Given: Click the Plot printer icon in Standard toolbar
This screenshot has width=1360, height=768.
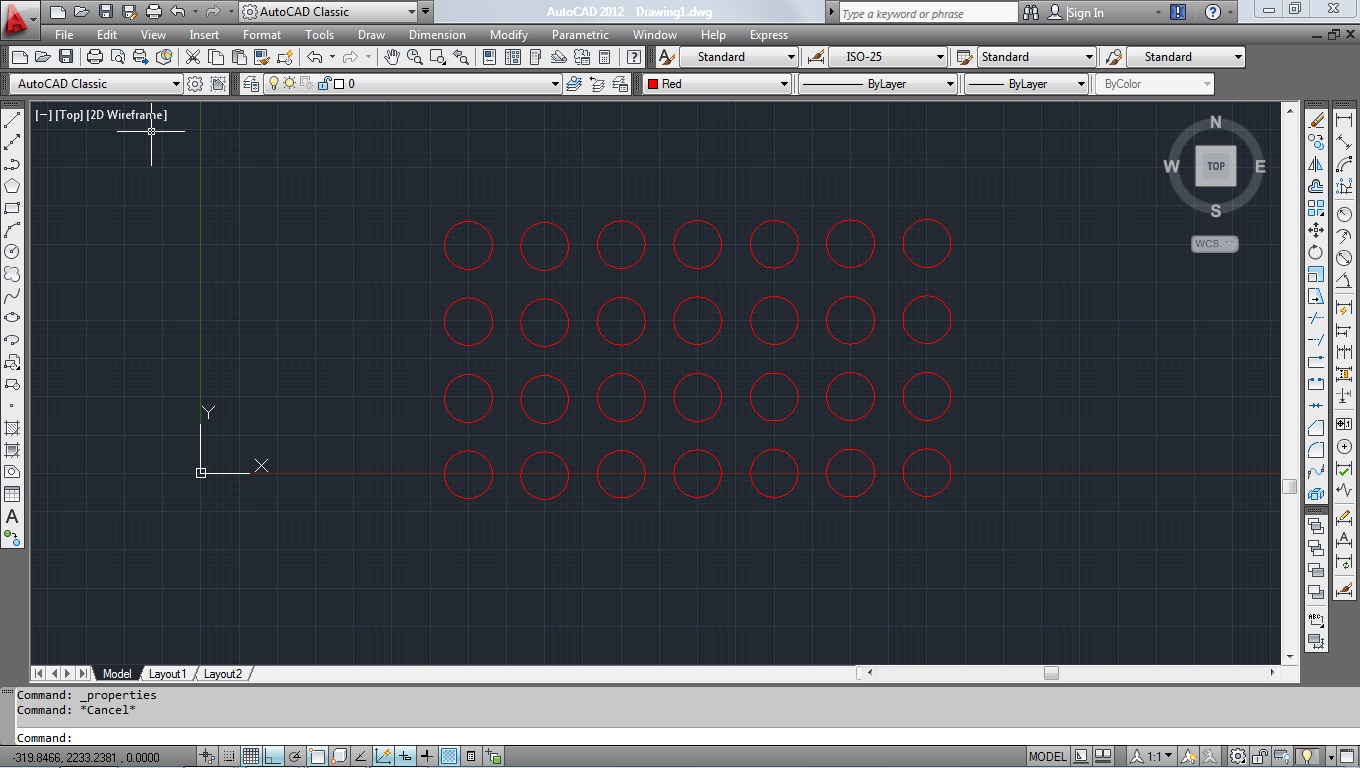Looking at the screenshot, I should [x=94, y=57].
